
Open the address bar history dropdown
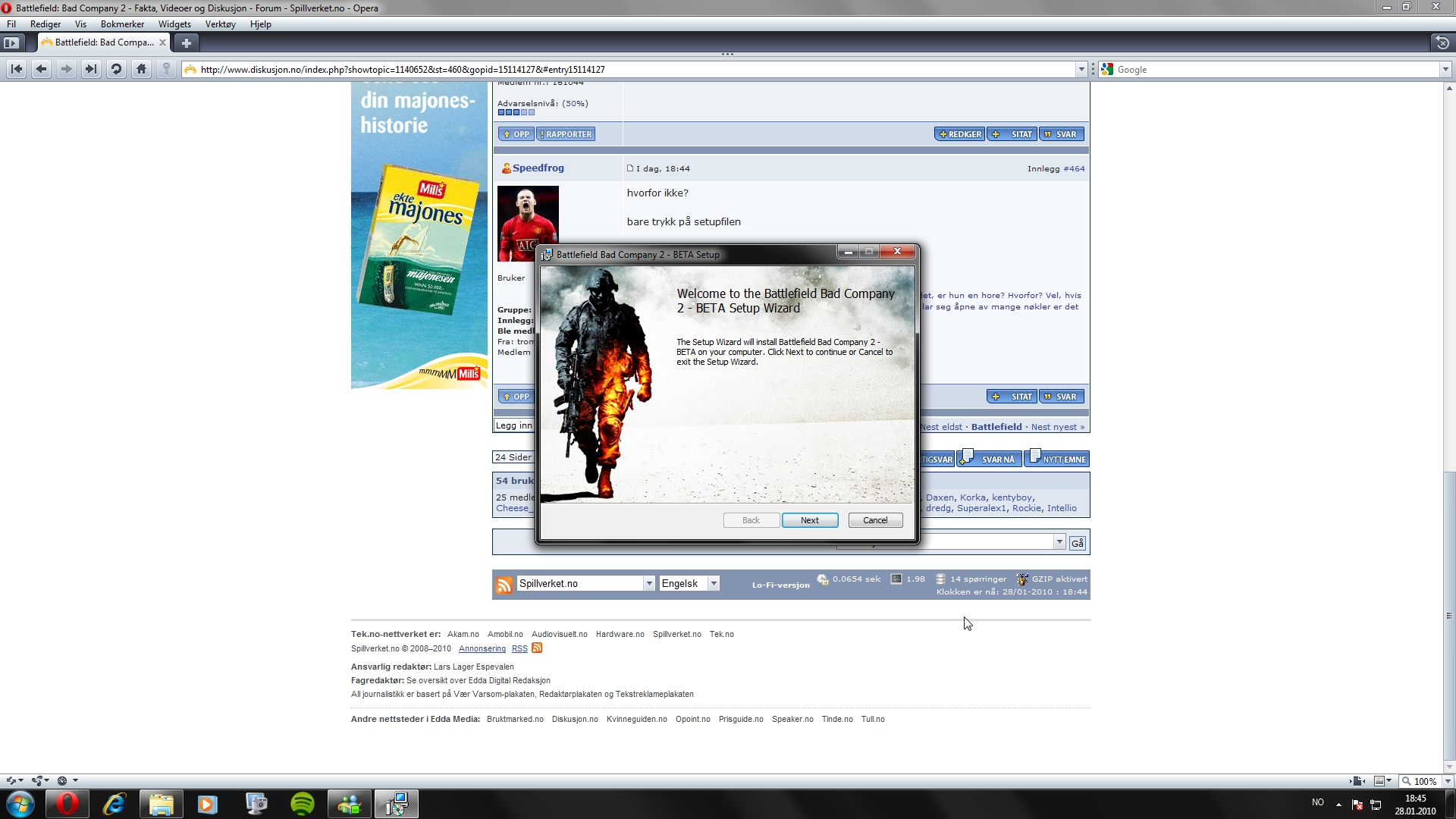(1081, 69)
